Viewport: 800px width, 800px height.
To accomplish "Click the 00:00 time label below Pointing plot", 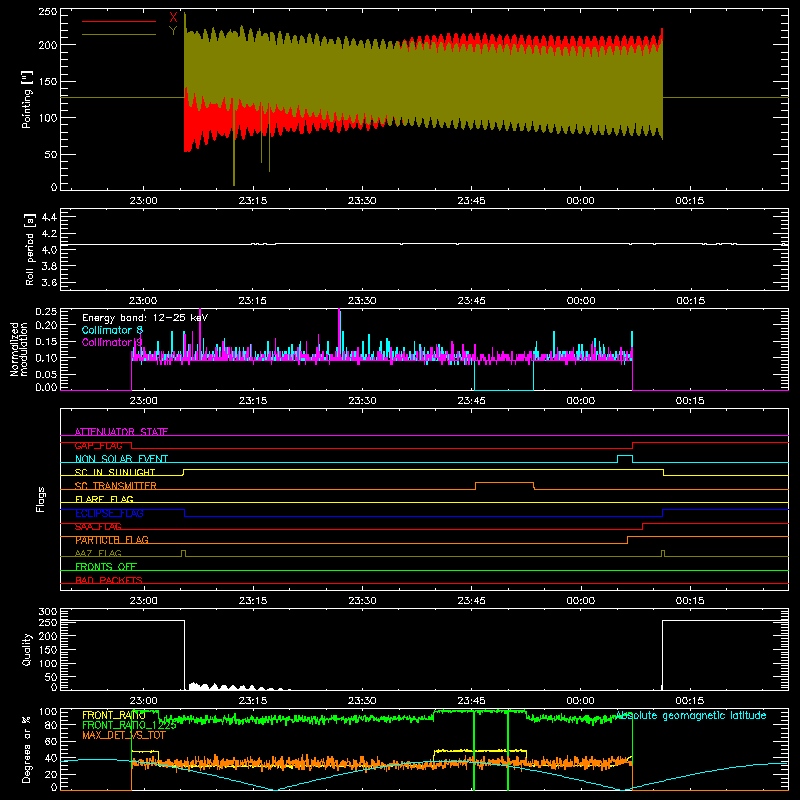I will (580, 201).
